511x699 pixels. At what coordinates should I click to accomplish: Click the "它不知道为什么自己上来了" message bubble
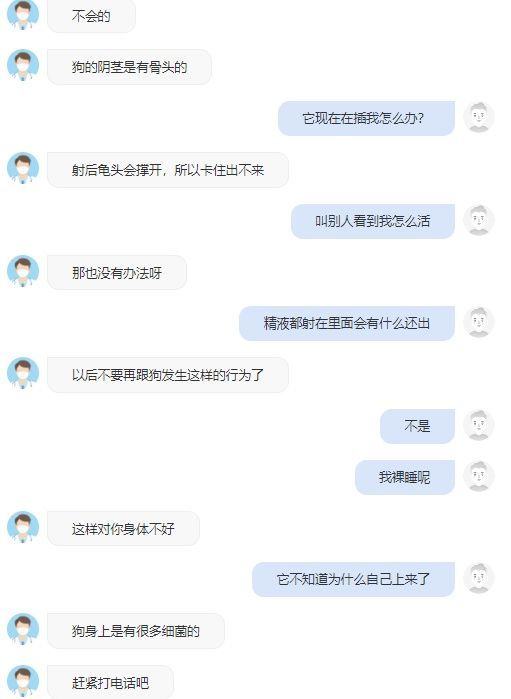[354, 580]
